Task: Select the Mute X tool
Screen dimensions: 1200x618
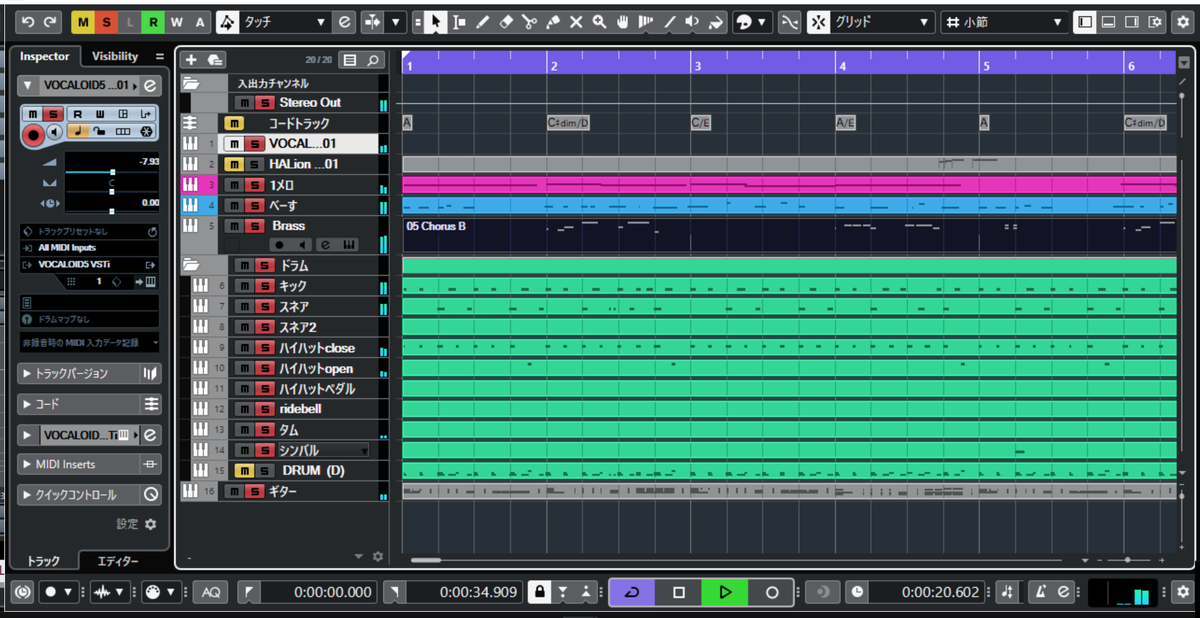Action: pos(575,21)
